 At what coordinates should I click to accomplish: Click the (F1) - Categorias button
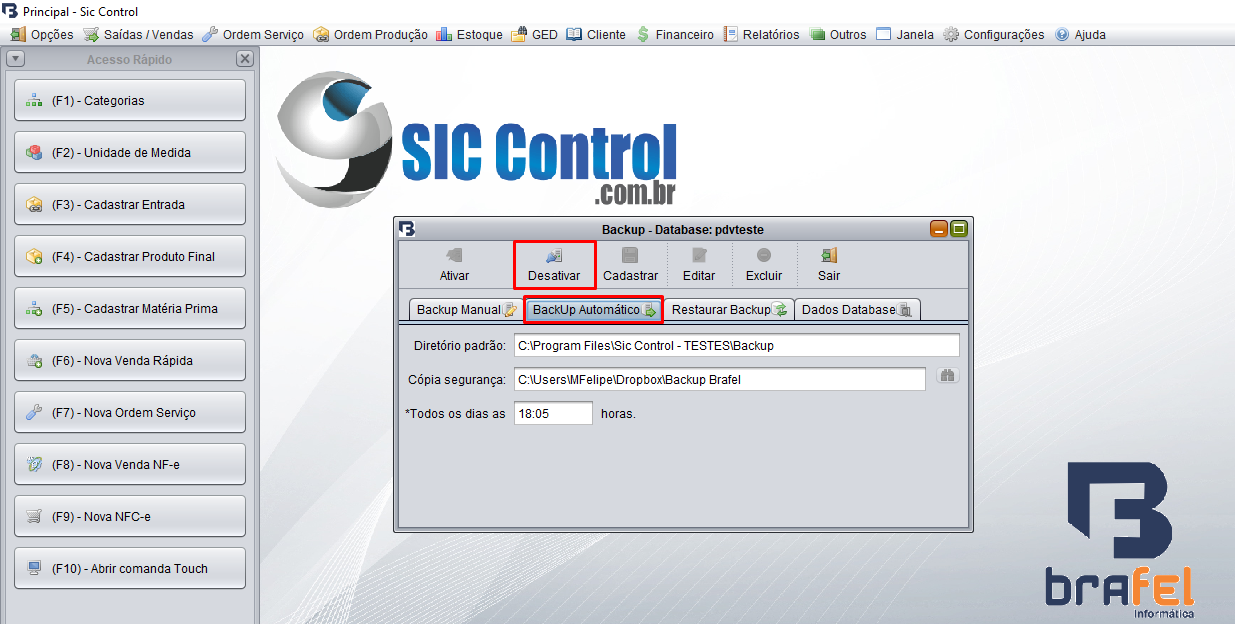[x=130, y=100]
